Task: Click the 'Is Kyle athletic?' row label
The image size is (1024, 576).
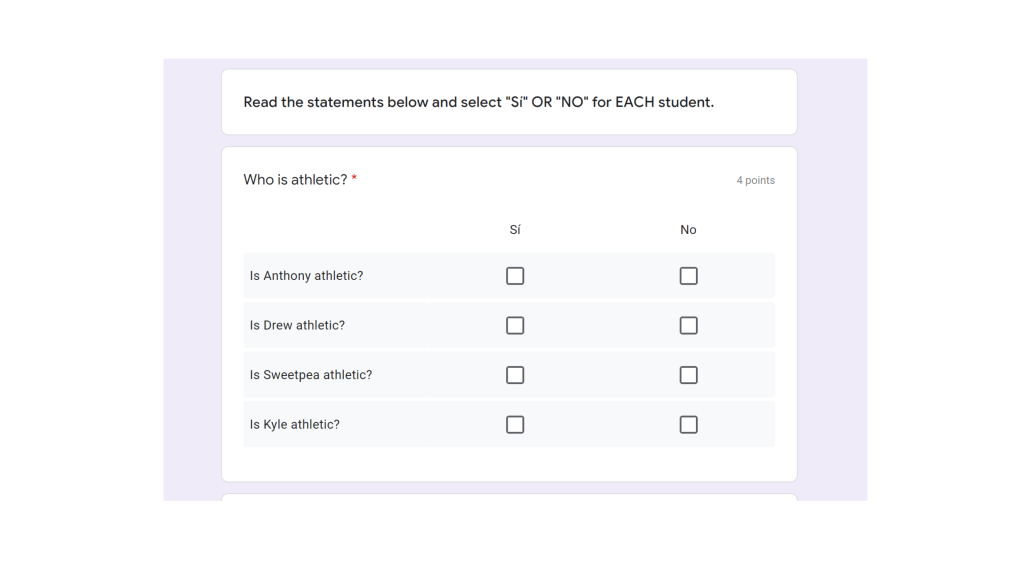Action: coord(294,425)
